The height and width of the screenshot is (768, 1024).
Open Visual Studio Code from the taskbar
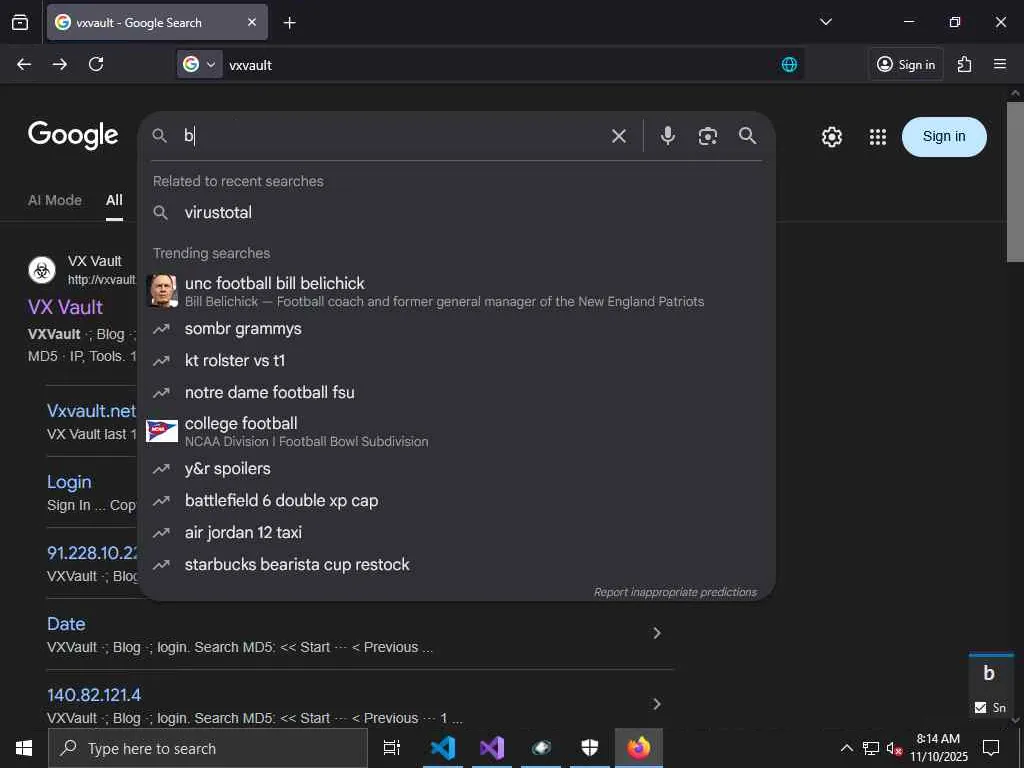(x=443, y=748)
